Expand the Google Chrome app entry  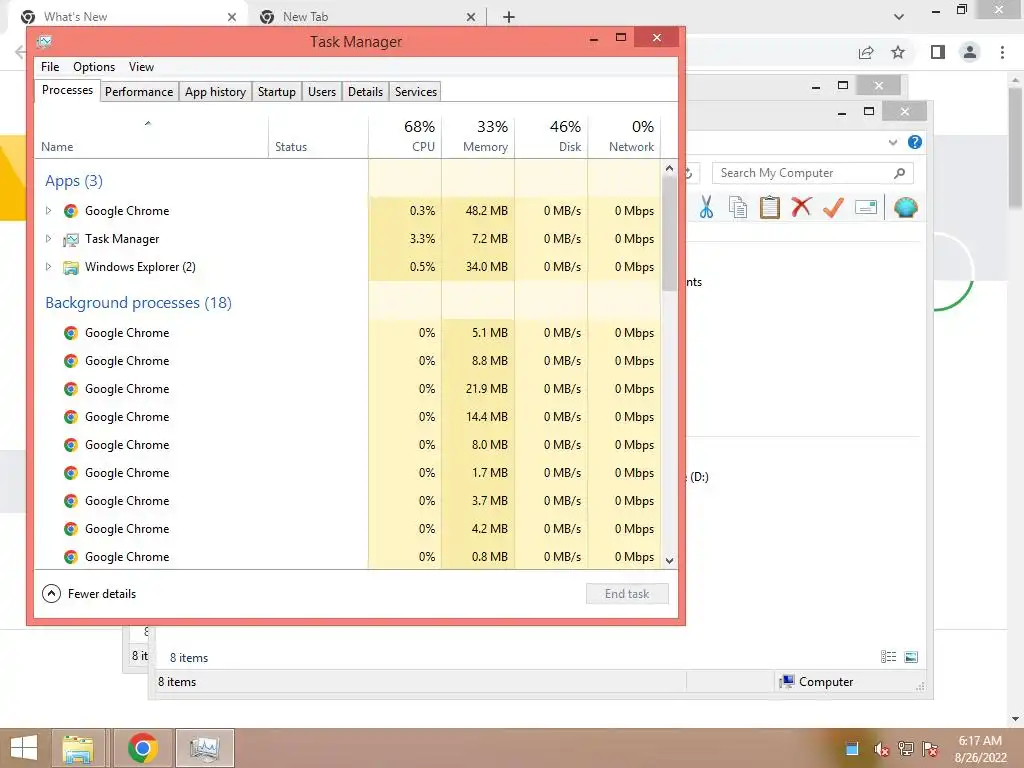48,211
